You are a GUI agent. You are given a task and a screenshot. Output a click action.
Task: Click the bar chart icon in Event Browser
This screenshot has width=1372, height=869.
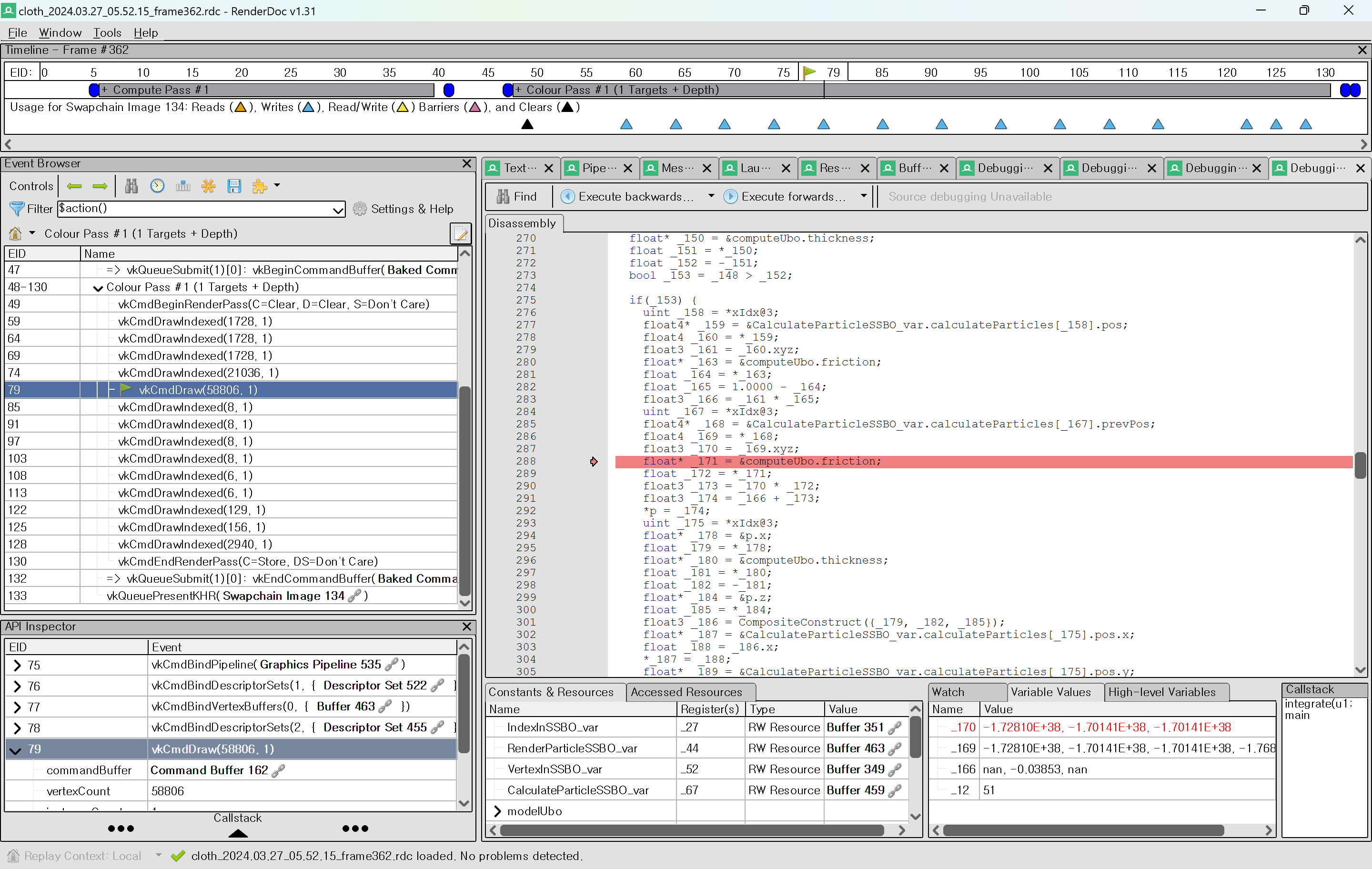tap(183, 186)
